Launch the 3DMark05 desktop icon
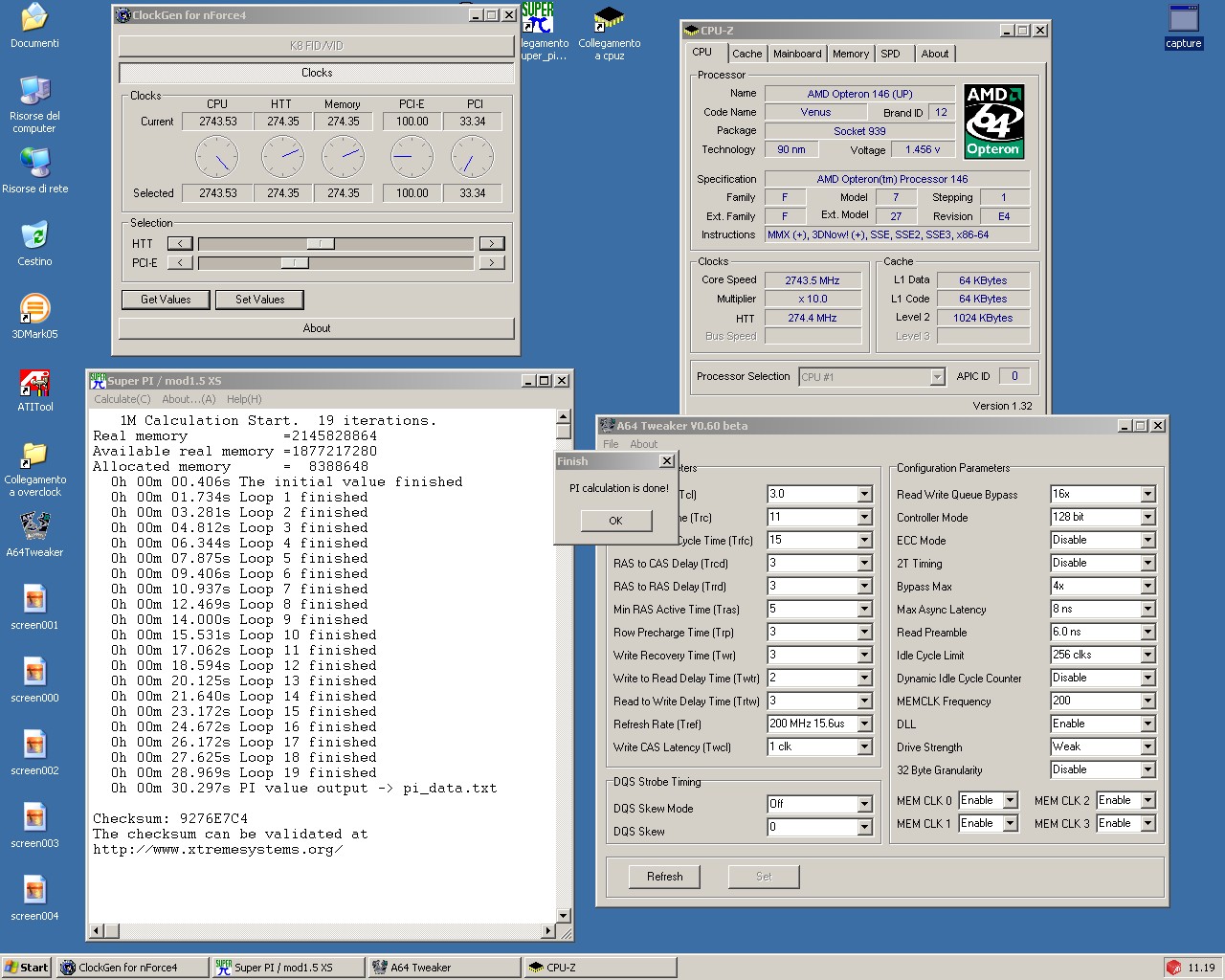Viewport: 1225px width, 980px height. pos(34,316)
